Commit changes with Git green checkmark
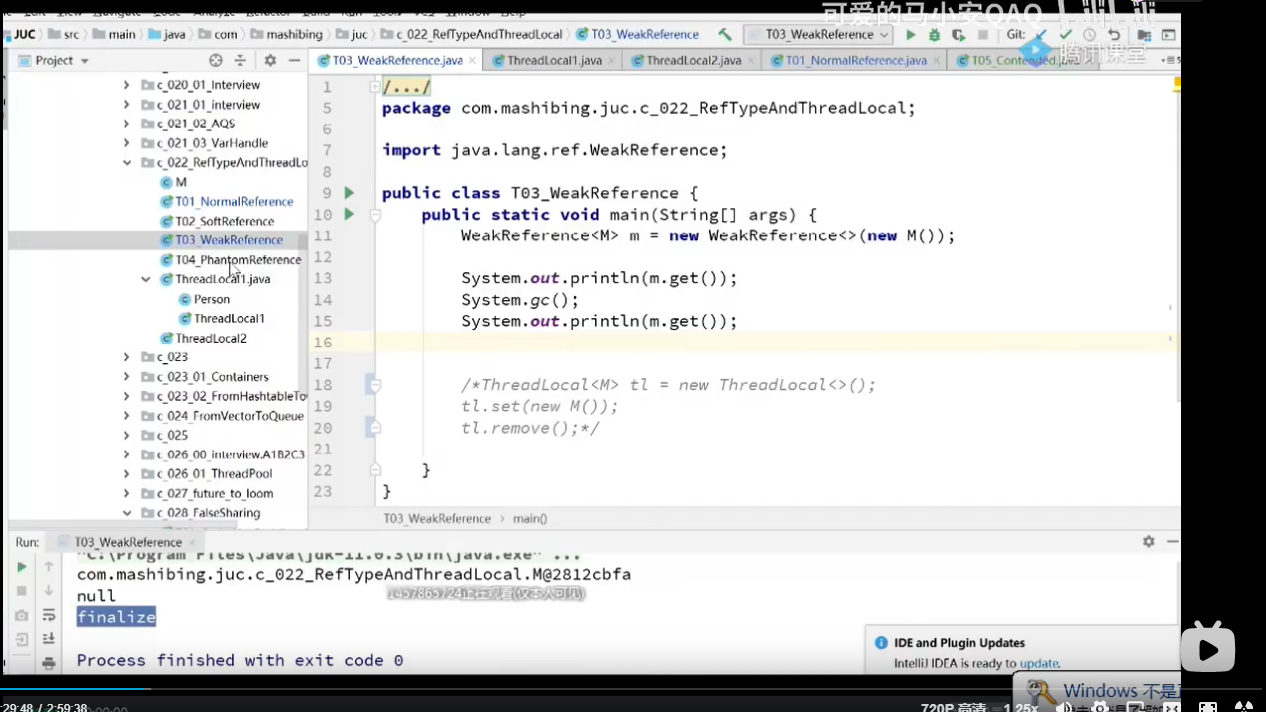 (1066, 34)
